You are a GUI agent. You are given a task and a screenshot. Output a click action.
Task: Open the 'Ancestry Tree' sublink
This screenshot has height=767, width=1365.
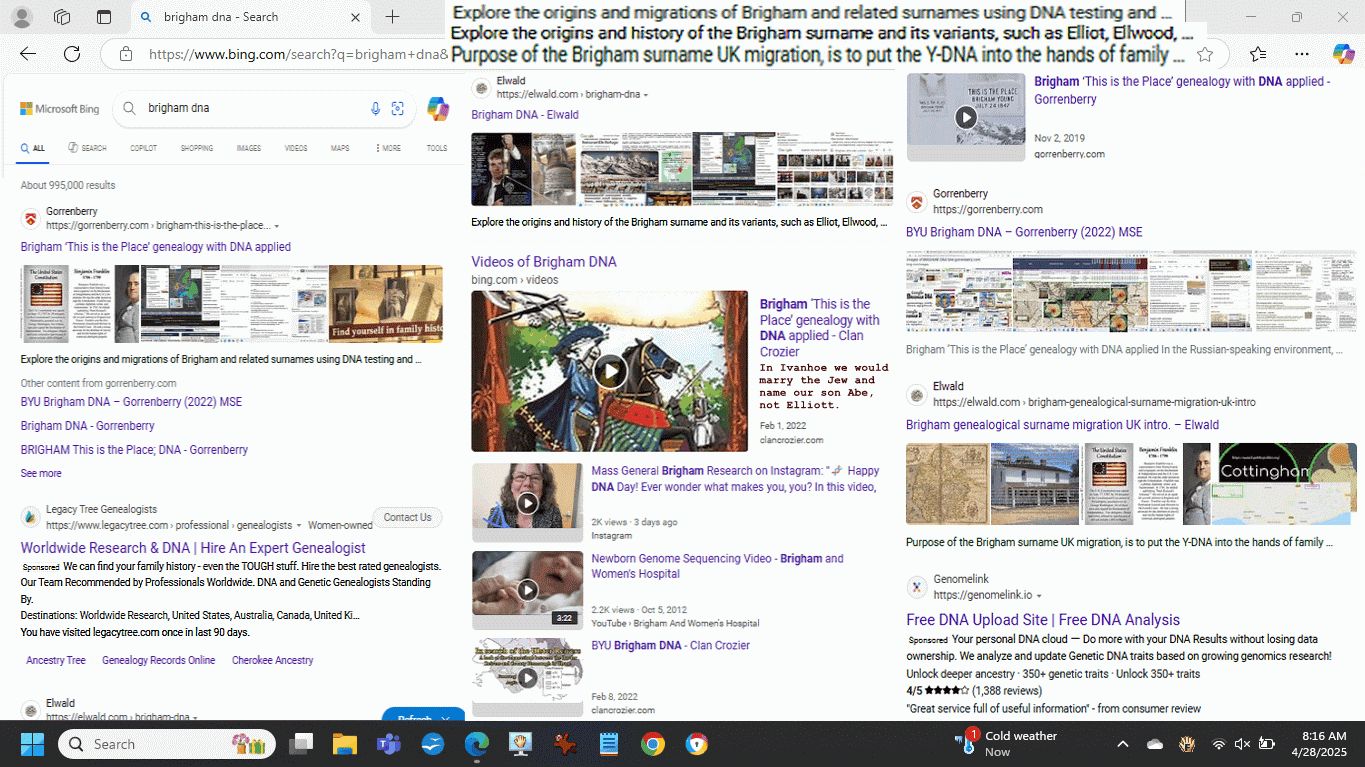[56, 660]
